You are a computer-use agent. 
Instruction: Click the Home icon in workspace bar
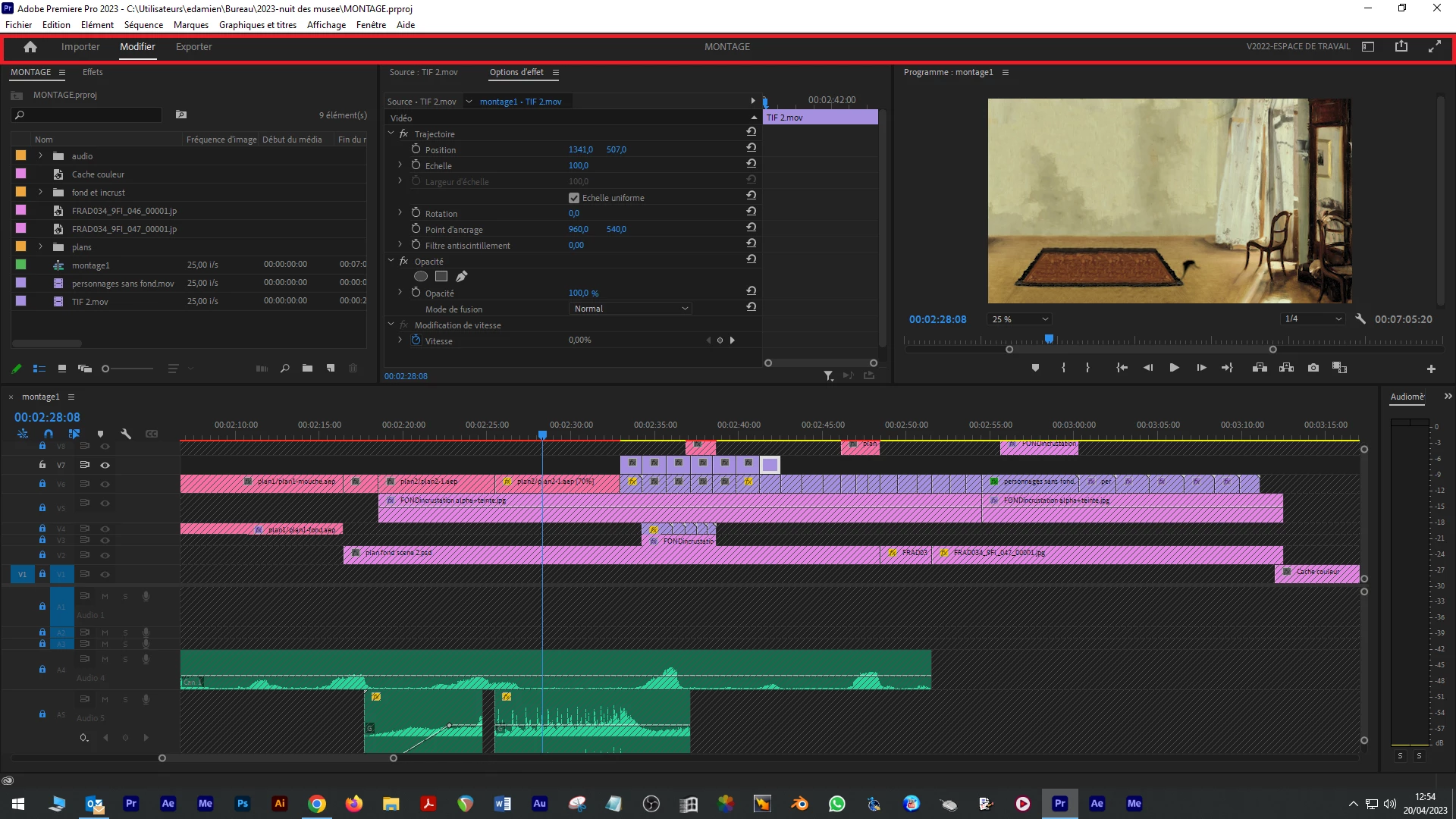[x=30, y=47]
